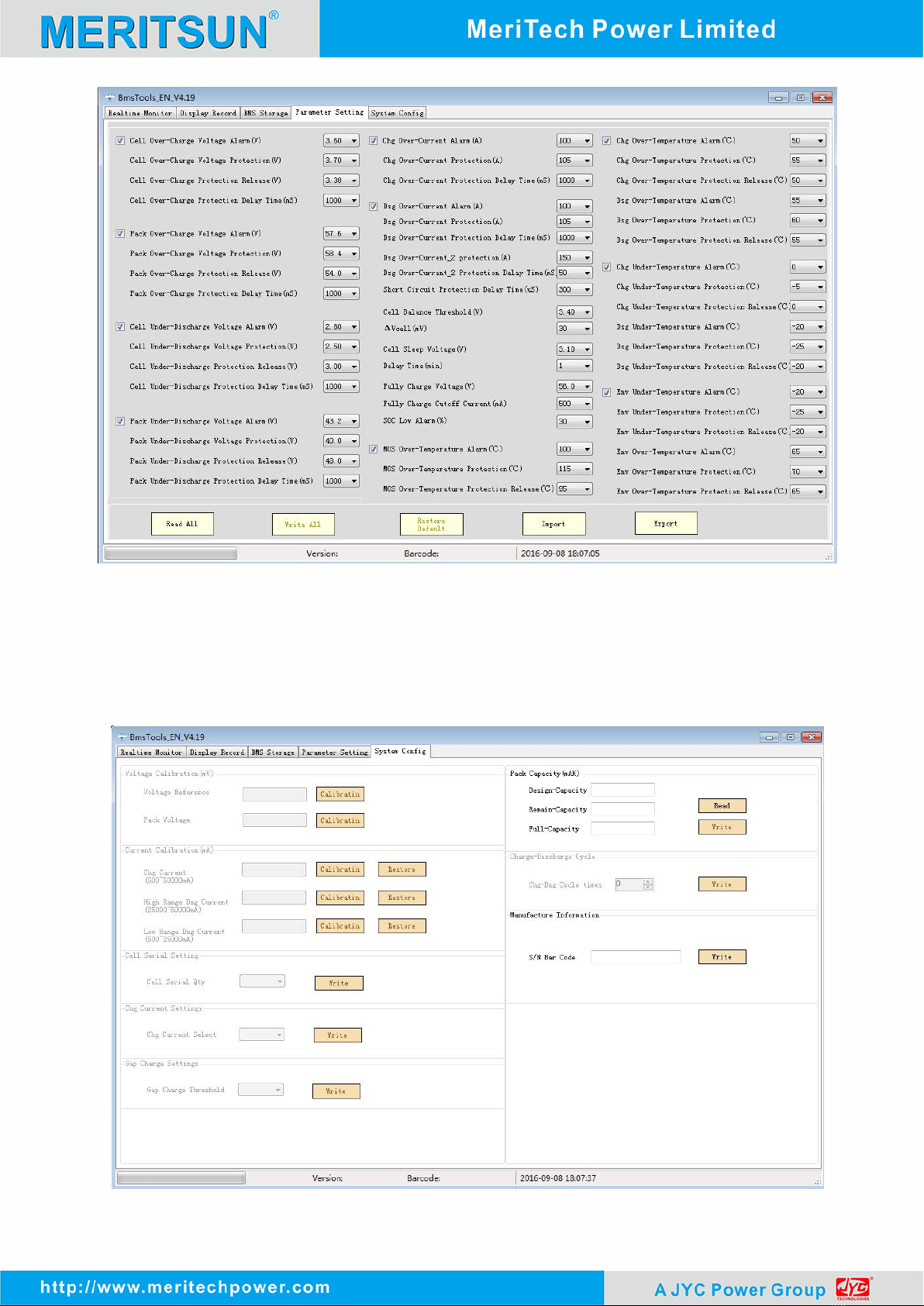Toggle Chg Over-Temperature Alarm checkbox
The image size is (924, 1306).
coord(606,141)
